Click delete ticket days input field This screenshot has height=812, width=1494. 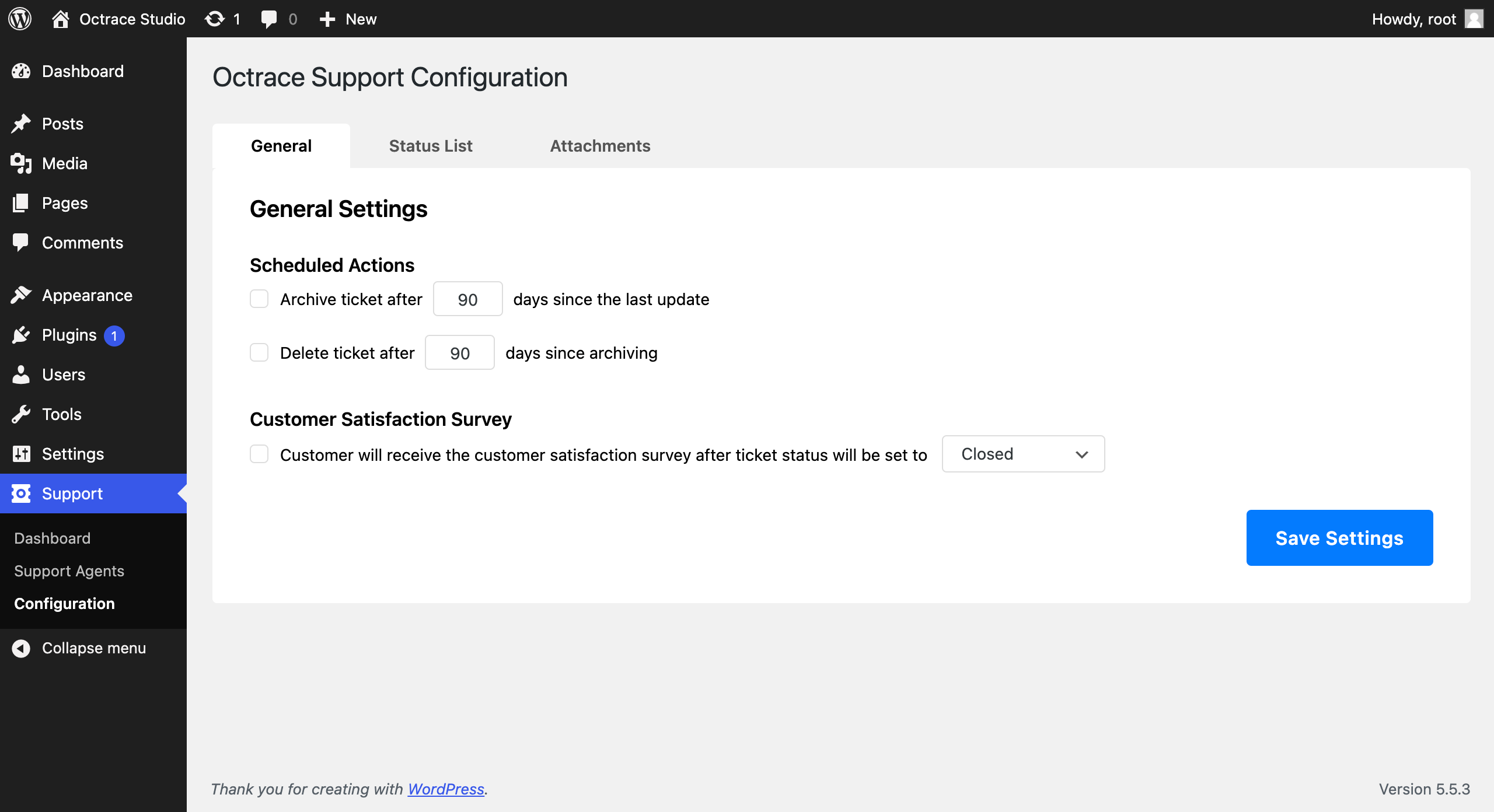pos(460,352)
